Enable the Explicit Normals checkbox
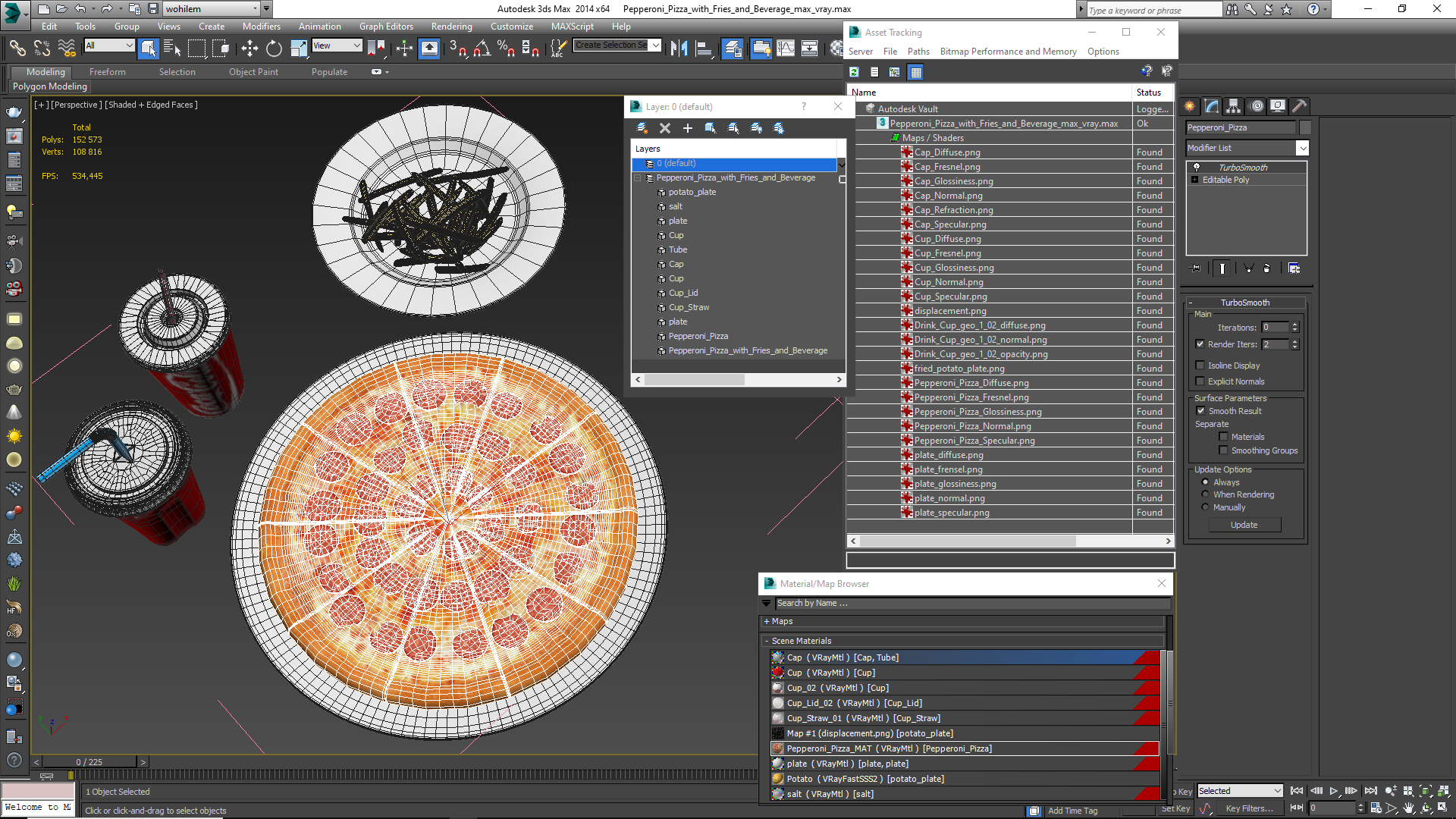Screen dimensions: 1456x819 (x=1200, y=381)
